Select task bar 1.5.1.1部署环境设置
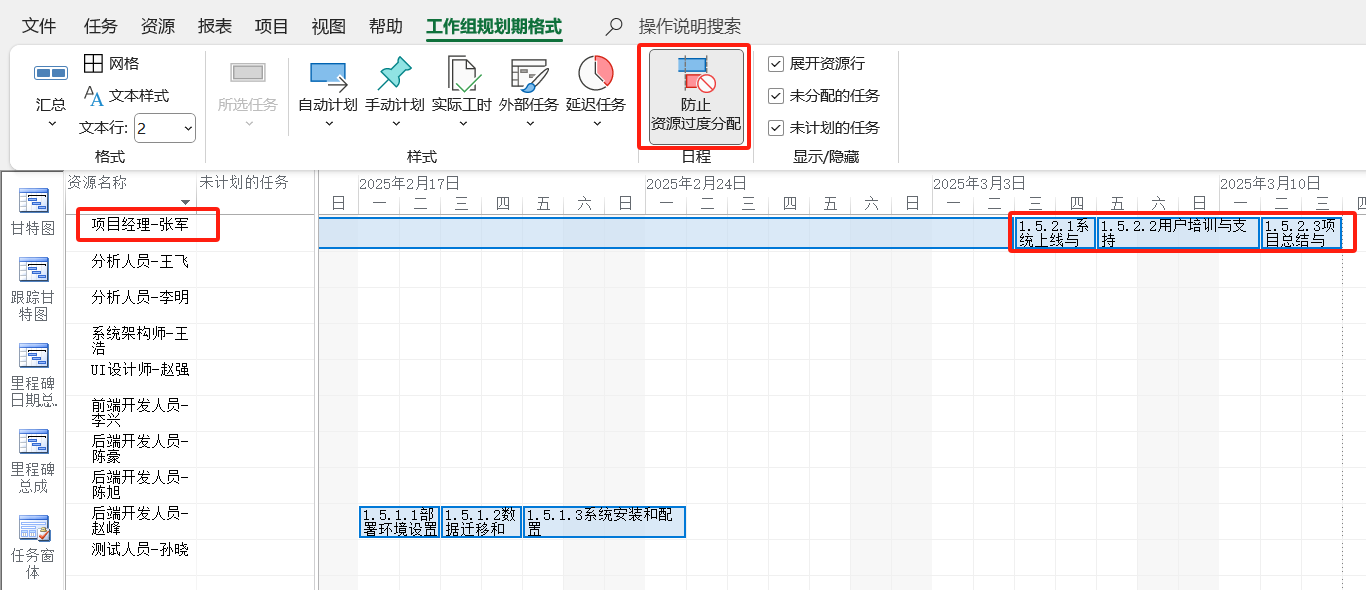Screen dimensions: 1366x590 pos(399,522)
